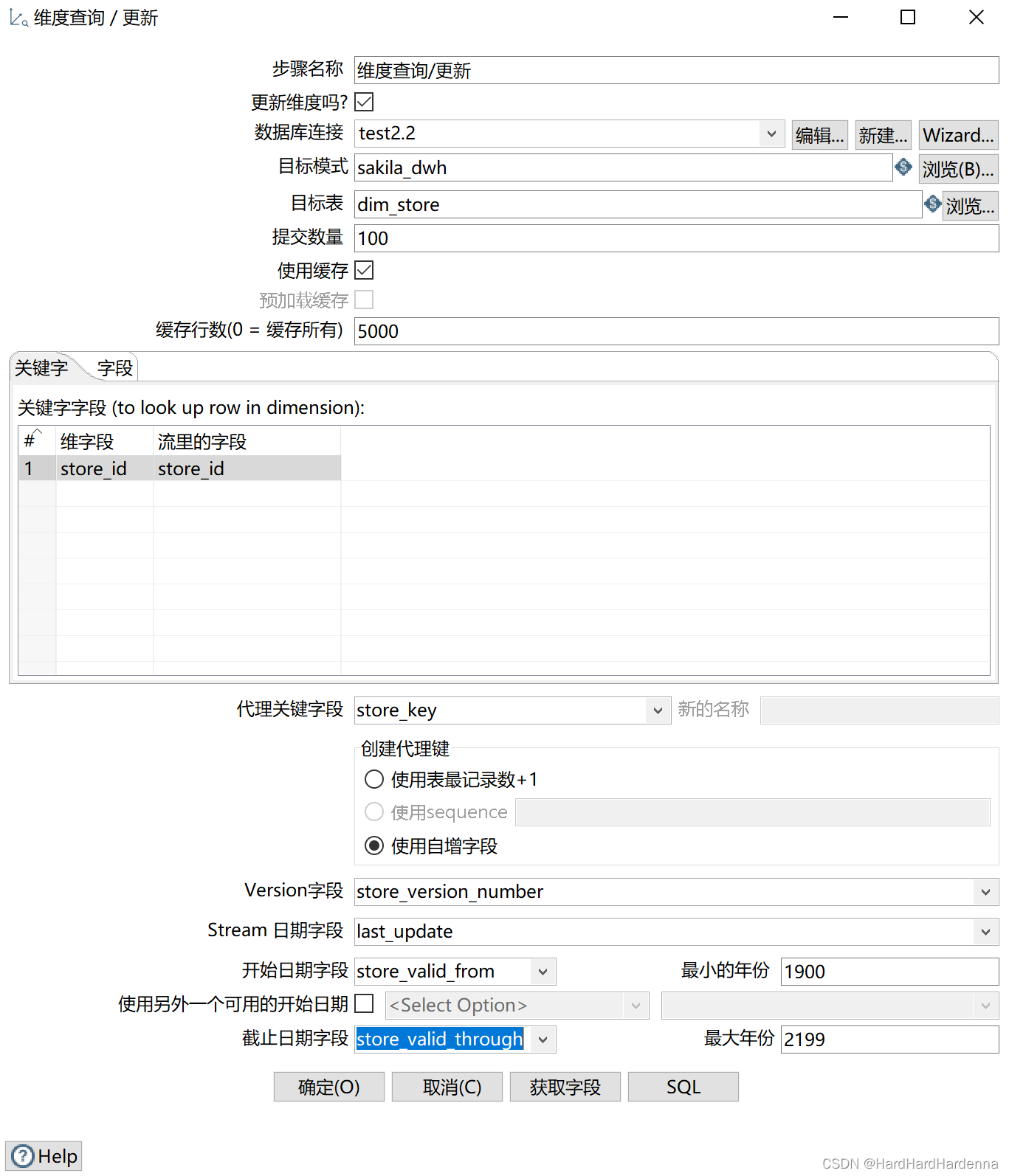This screenshot has width=1009, height=1176.
Task: Click the commit size field showing 100
Action: pyautogui.click(x=676, y=238)
